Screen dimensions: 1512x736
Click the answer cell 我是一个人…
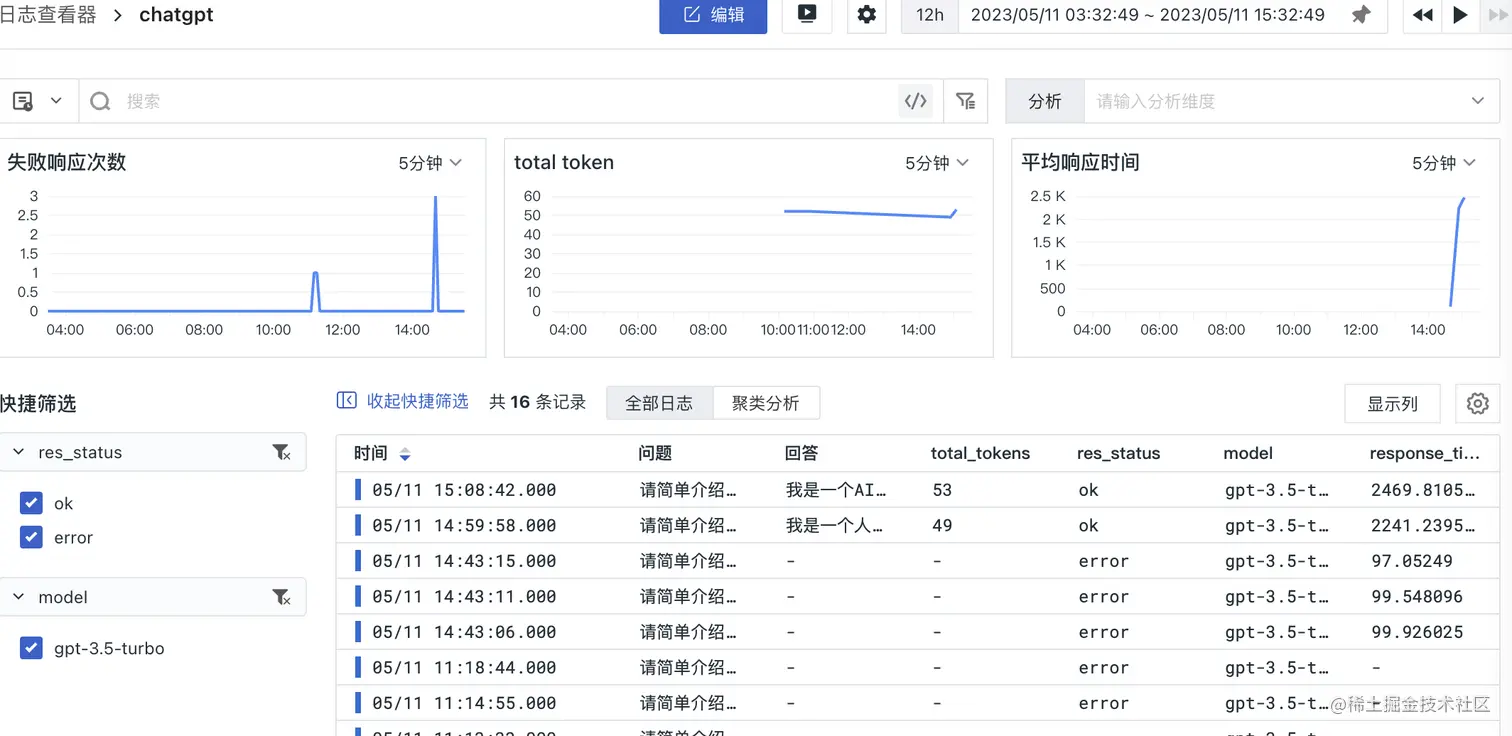coord(835,525)
